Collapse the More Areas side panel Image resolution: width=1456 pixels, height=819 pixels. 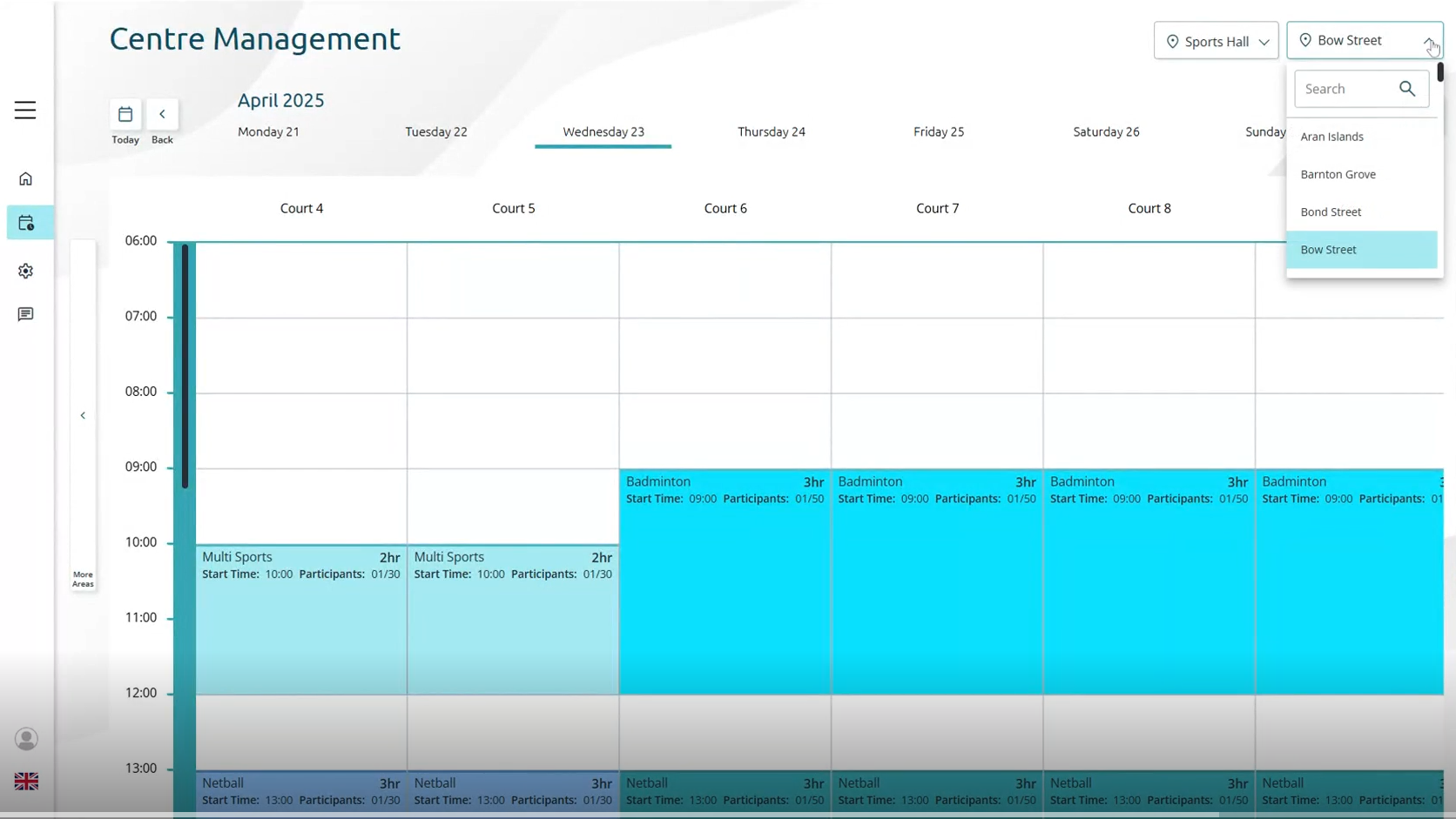point(83,416)
